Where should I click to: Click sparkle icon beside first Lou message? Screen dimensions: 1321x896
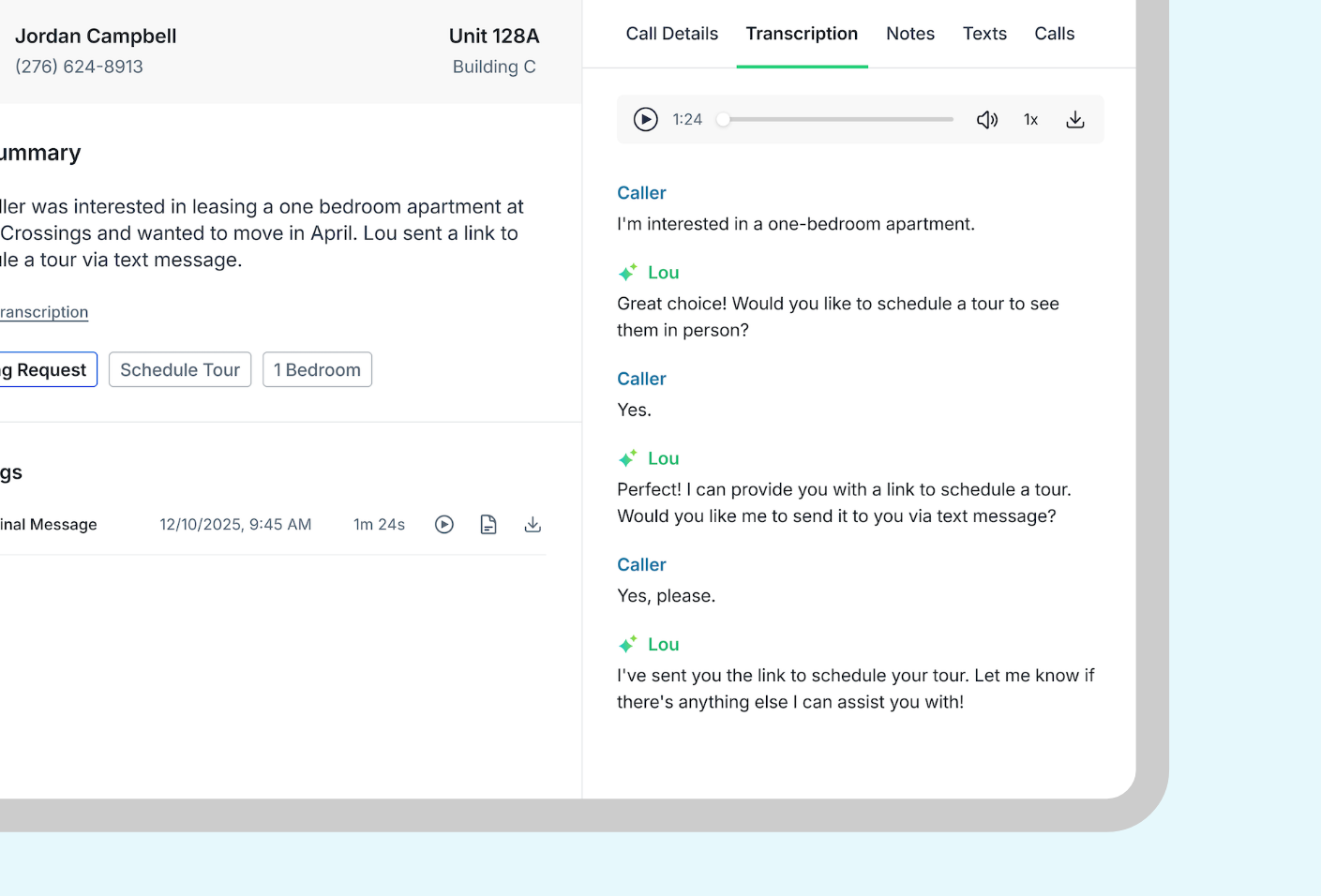coord(627,273)
